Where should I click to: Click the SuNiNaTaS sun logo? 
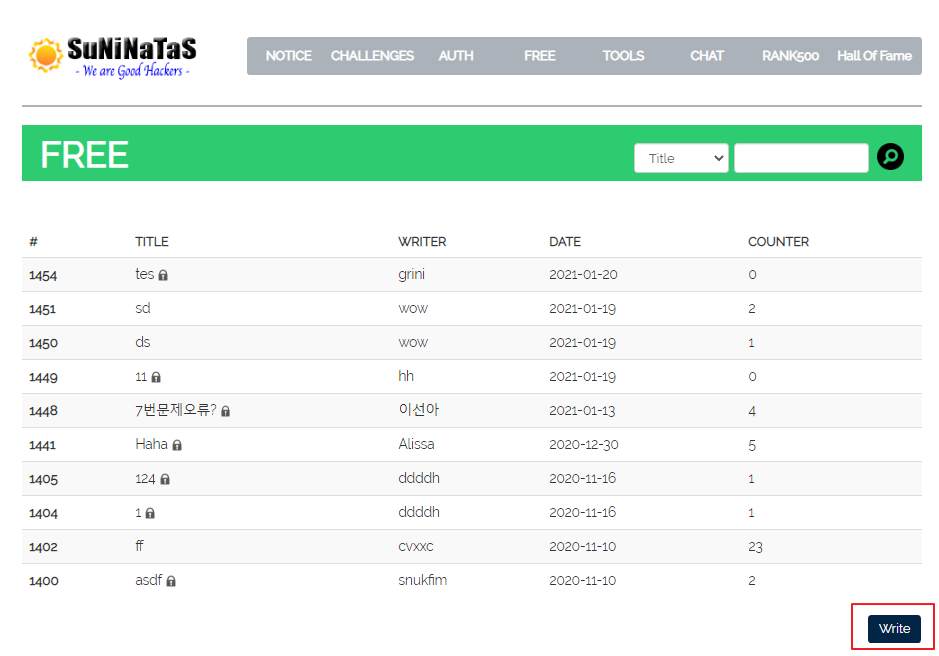pos(46,56)
